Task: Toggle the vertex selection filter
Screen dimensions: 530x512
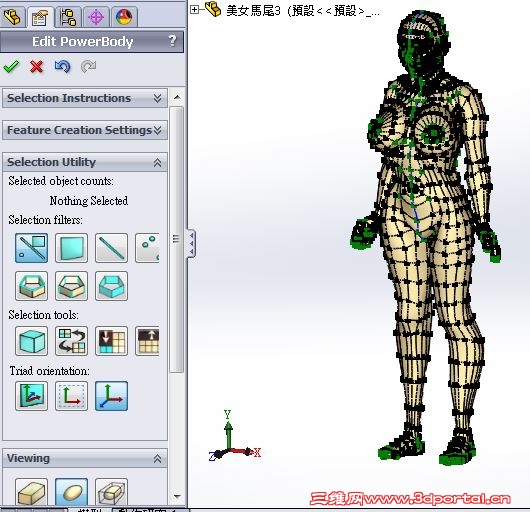Action: [147, 248]
